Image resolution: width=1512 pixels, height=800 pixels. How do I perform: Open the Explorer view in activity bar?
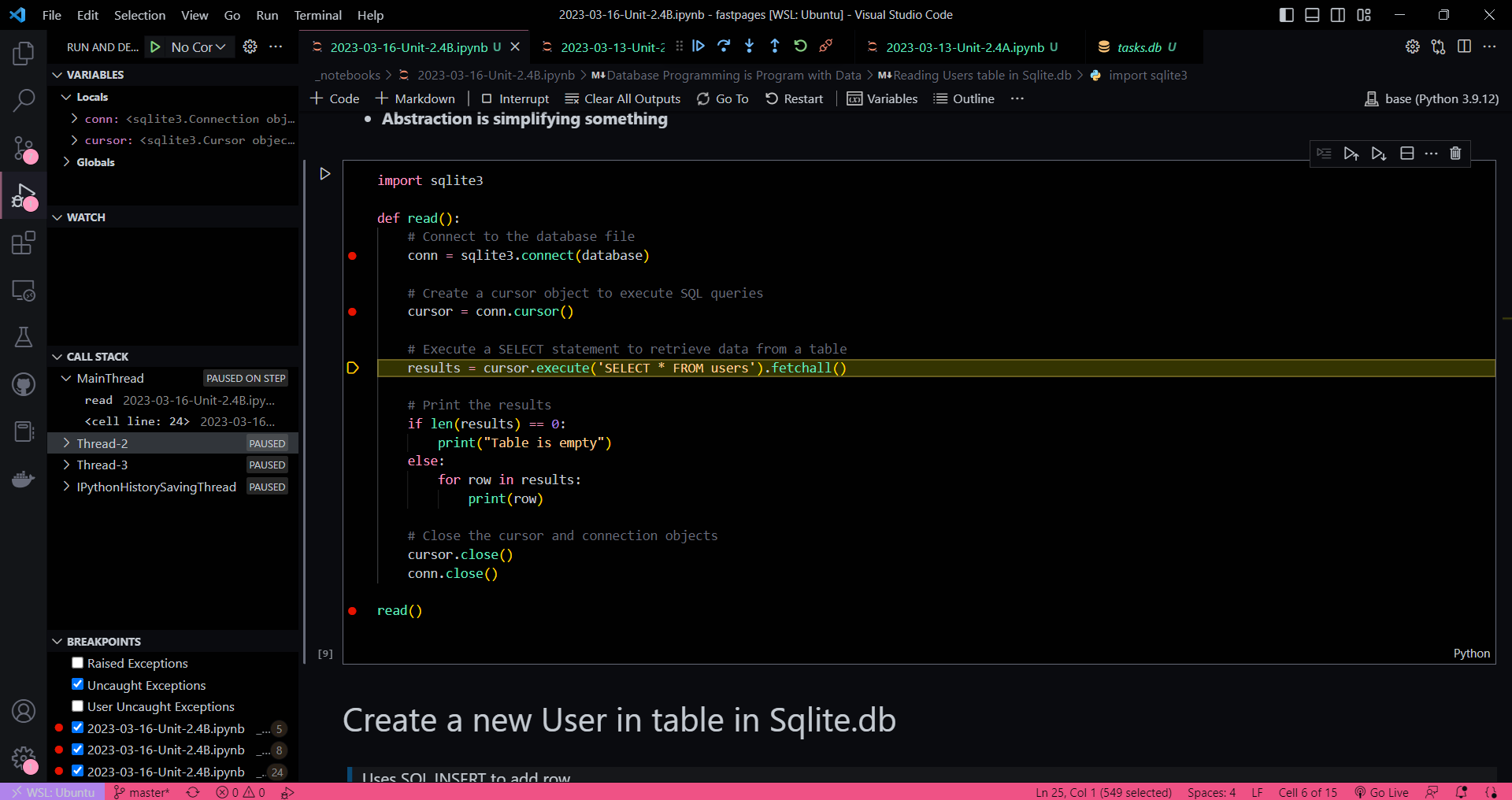[24, 54]
